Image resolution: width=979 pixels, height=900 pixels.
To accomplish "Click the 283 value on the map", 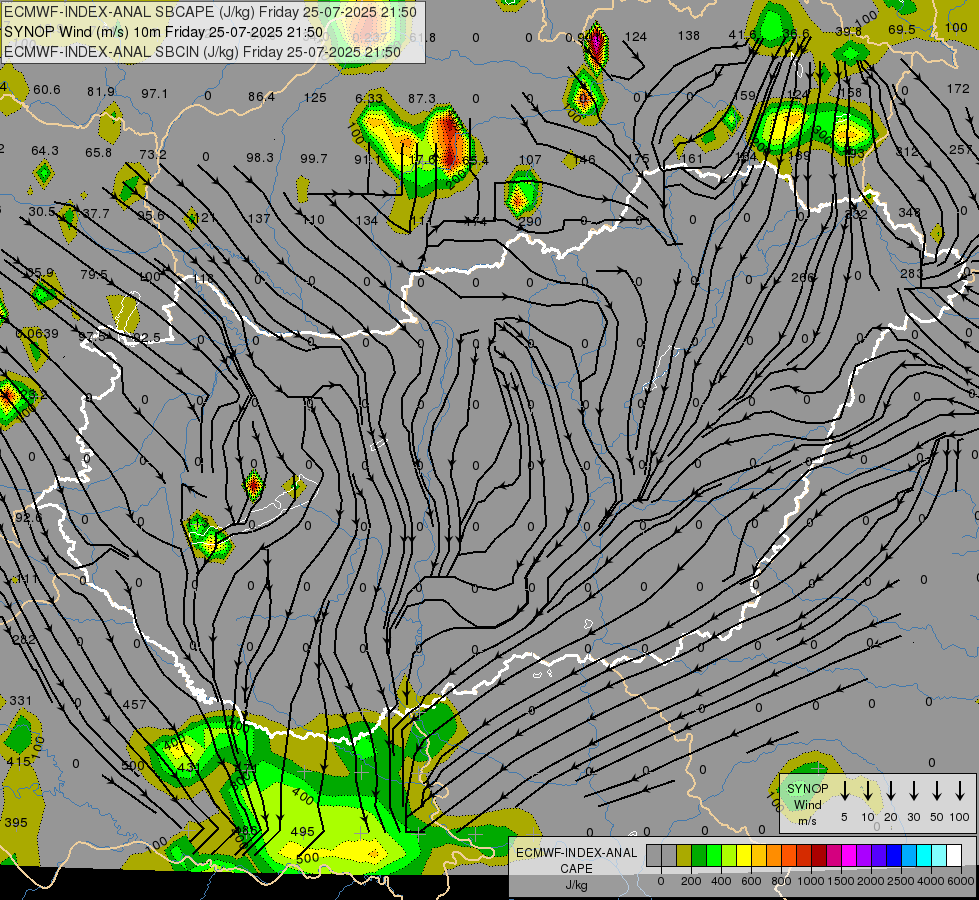I will click(912, 274).
